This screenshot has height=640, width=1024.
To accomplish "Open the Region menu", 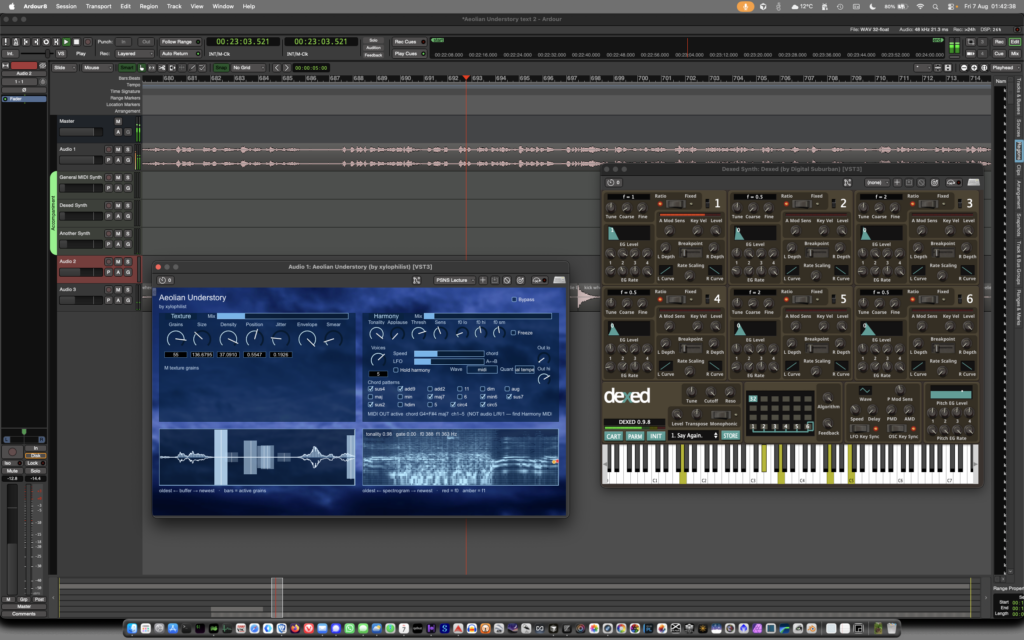I will (x=148, y=7).
